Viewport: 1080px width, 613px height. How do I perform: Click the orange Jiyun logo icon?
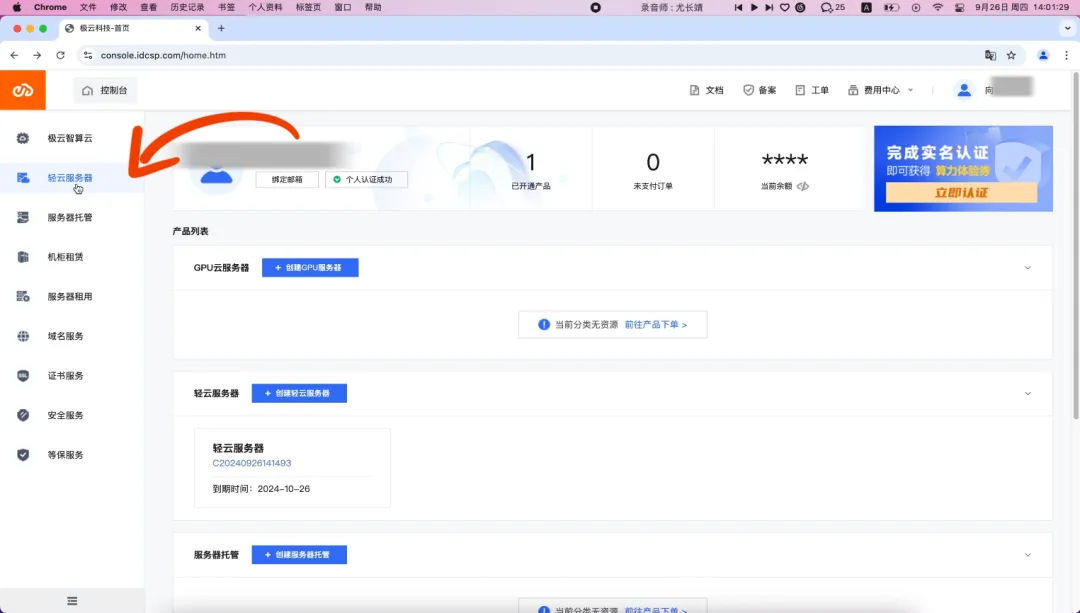click(x=23, y=90)
